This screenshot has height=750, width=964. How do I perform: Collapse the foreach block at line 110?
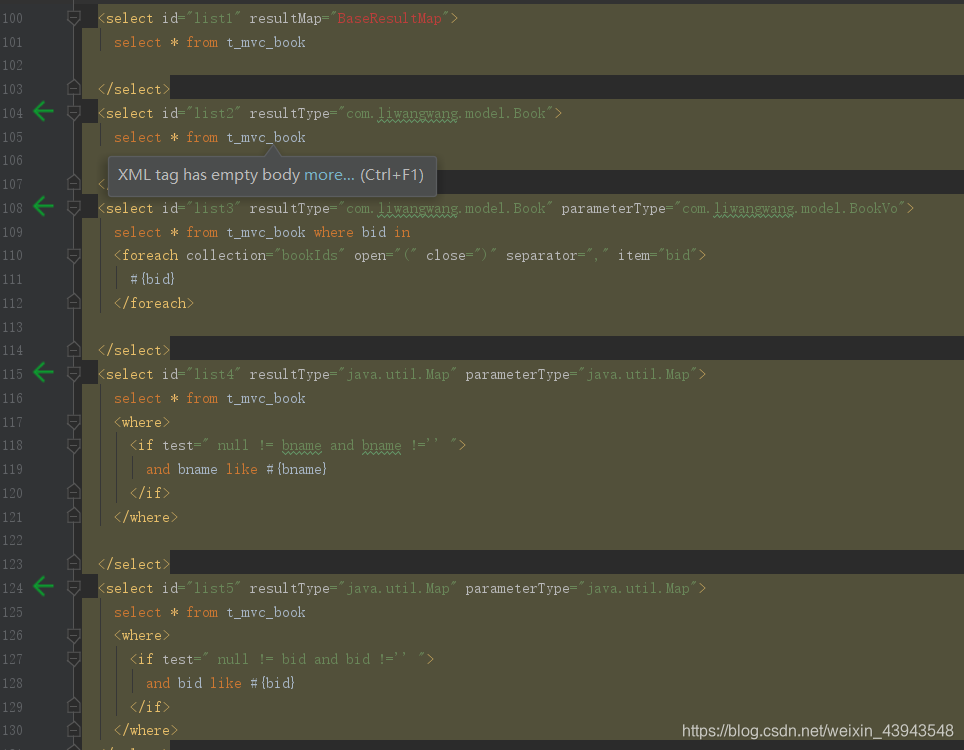click(x=73, y=255)
